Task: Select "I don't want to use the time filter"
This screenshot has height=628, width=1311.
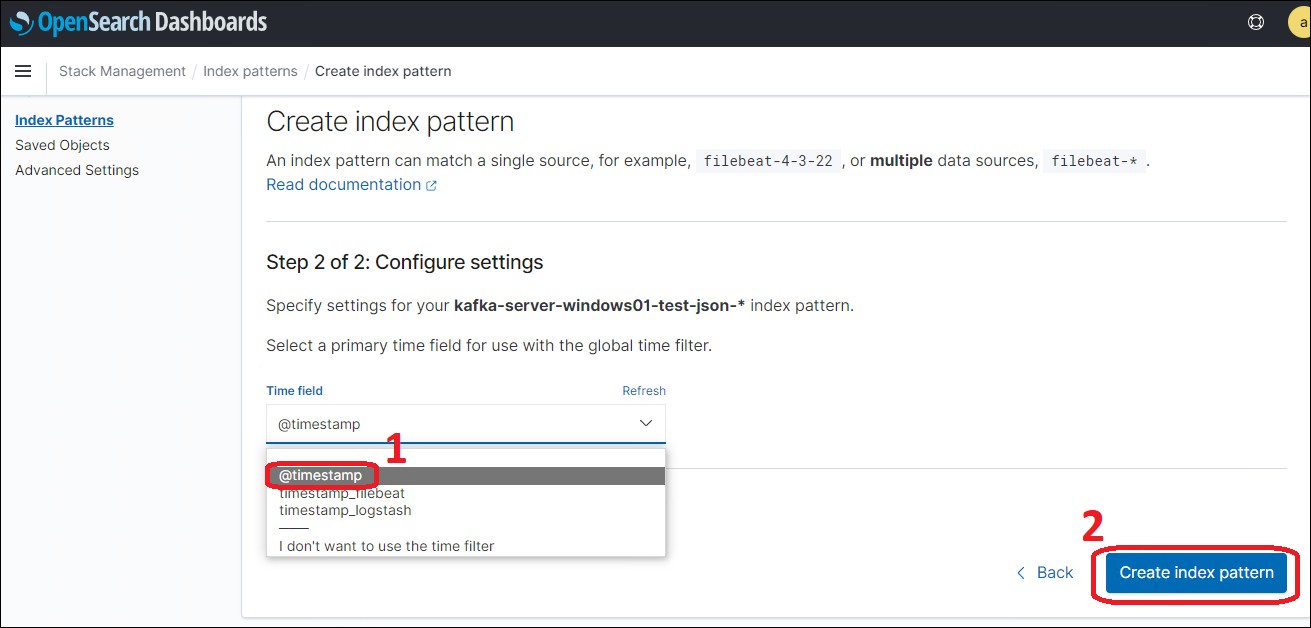Action: click(386, 546)
